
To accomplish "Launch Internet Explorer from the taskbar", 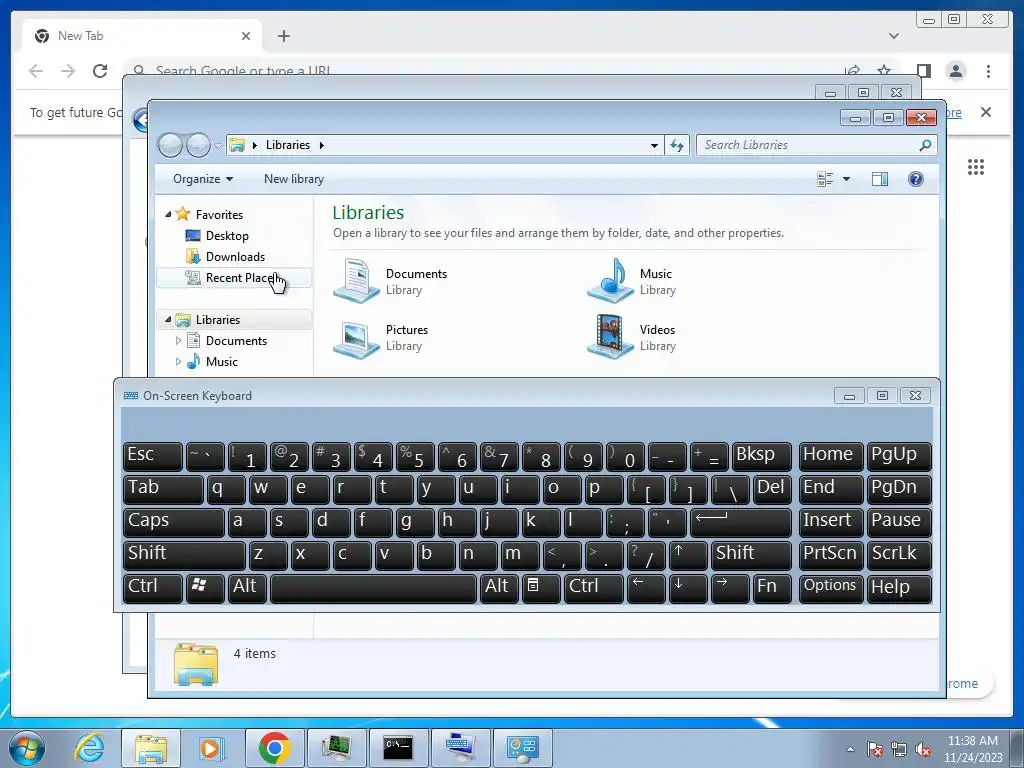I will click(89, 748).
